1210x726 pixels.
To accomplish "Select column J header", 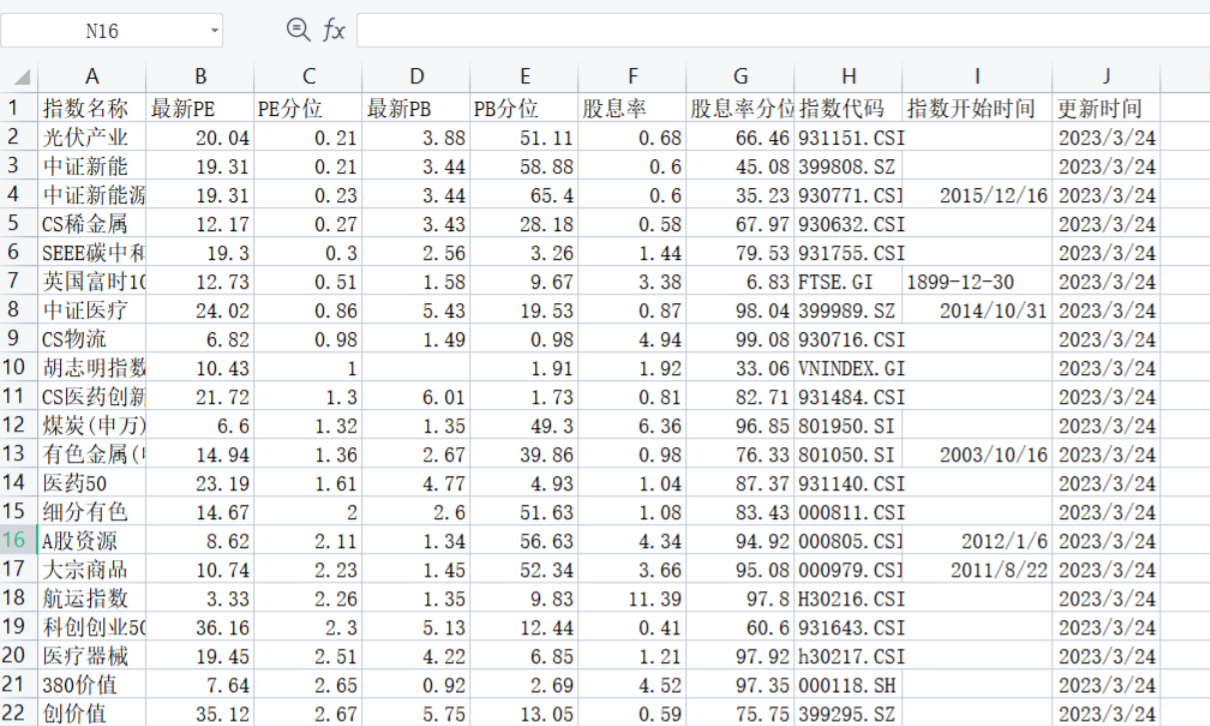I will (x=1106, y=77).
